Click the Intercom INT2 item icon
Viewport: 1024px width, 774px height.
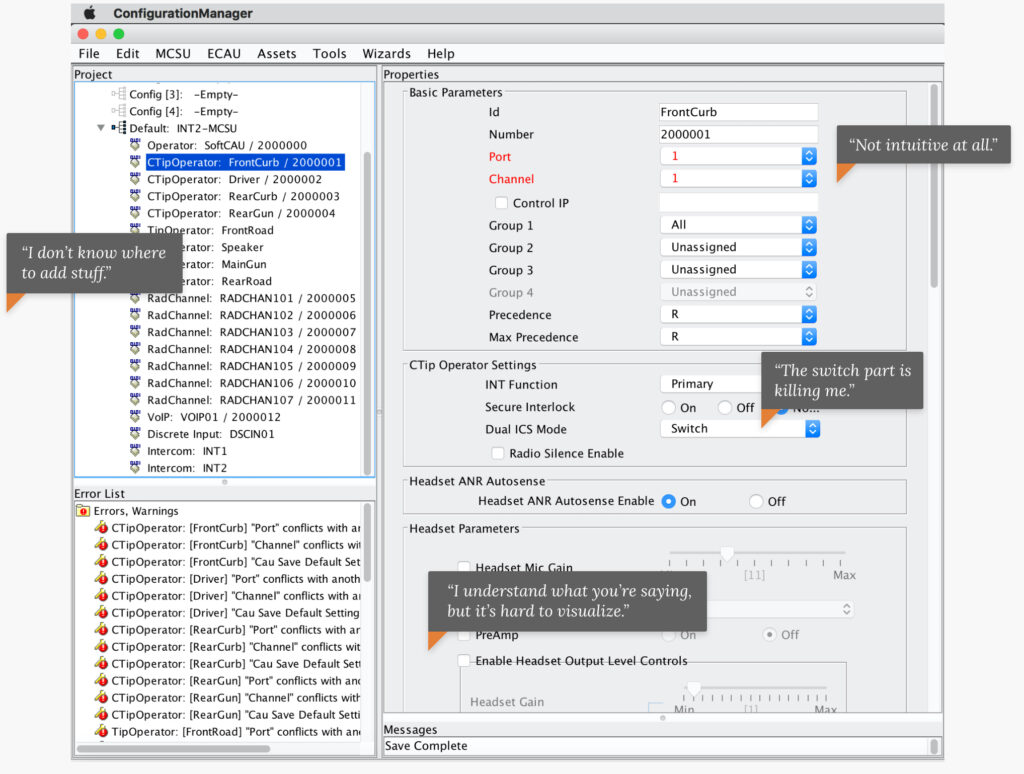[135, 468]
